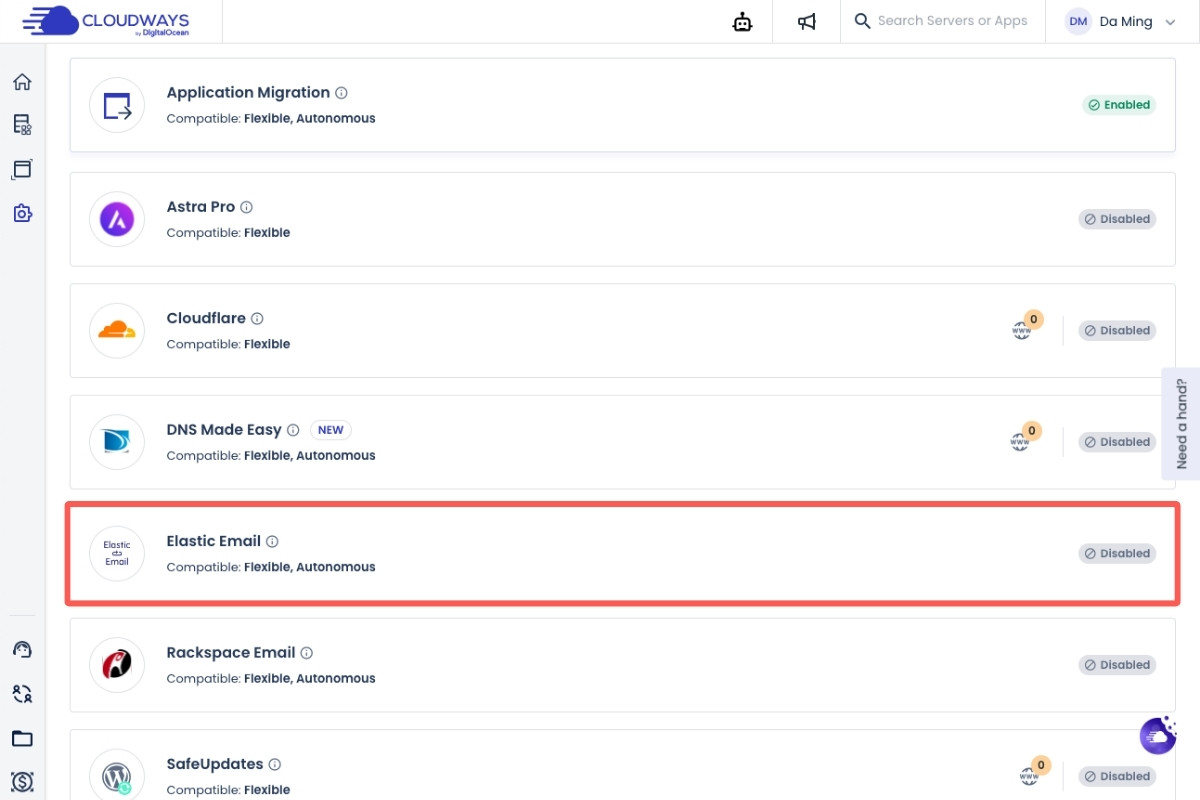Open the robot assistant icon in header
The image size is (1200, 800).
(742, 22)
